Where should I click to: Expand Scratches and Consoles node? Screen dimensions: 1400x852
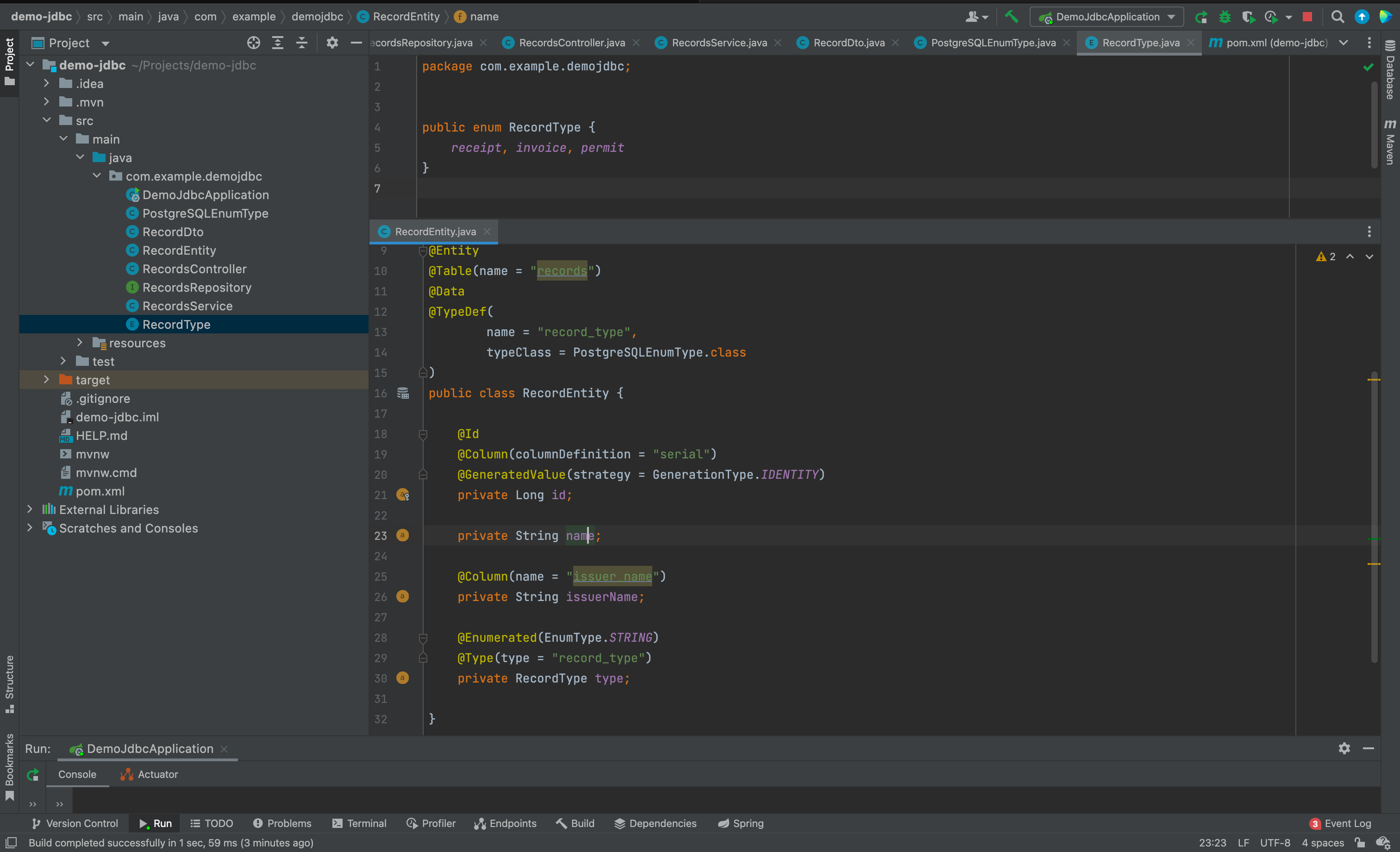[x=30, y=527]
